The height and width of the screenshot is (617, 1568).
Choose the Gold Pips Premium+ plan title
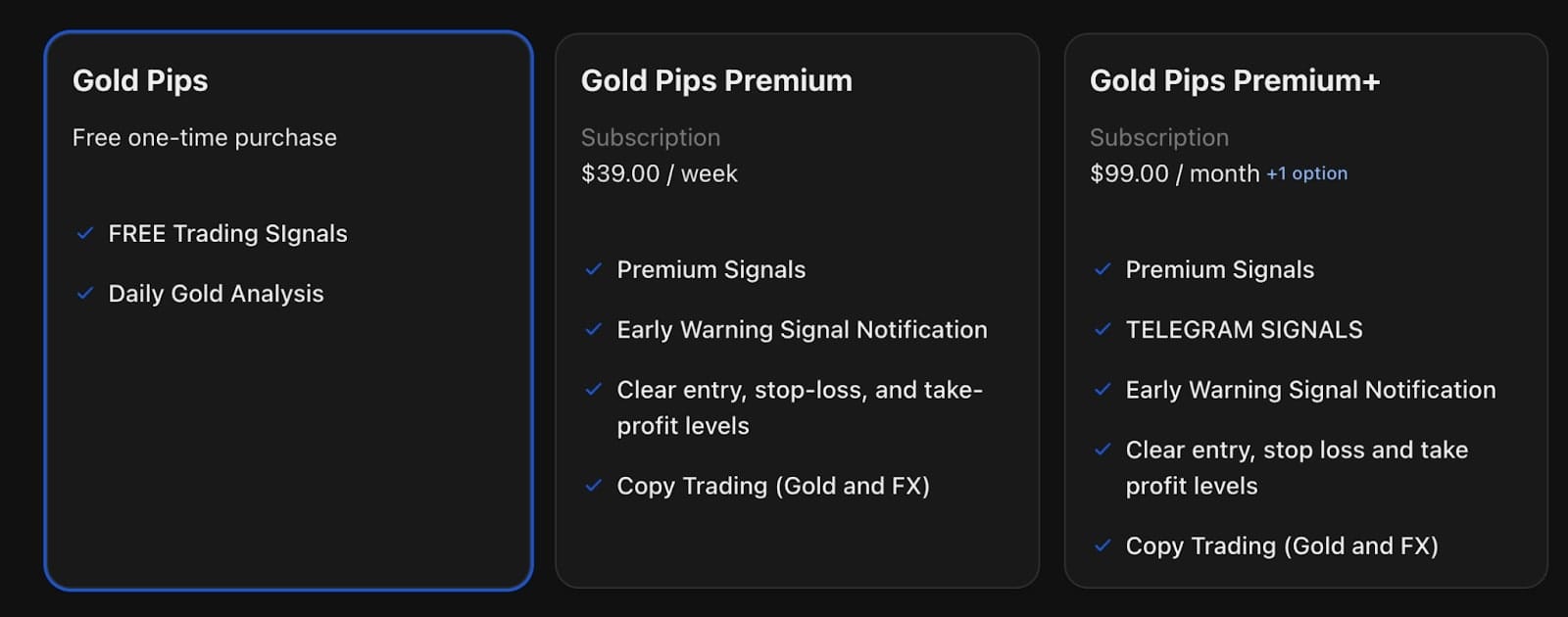[x=1235, y=80]
